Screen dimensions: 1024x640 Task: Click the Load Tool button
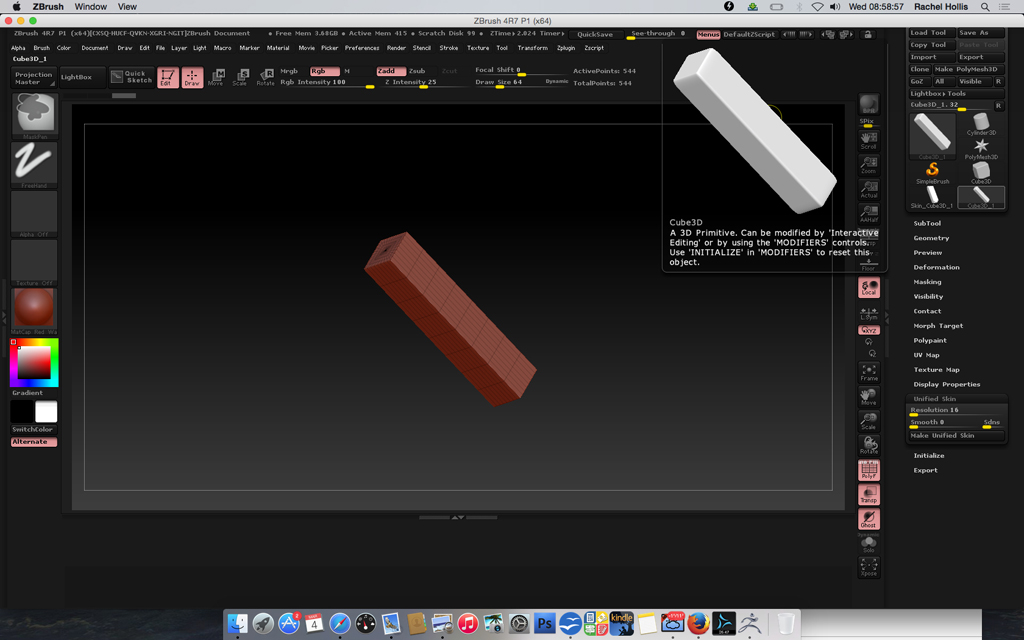933,33
